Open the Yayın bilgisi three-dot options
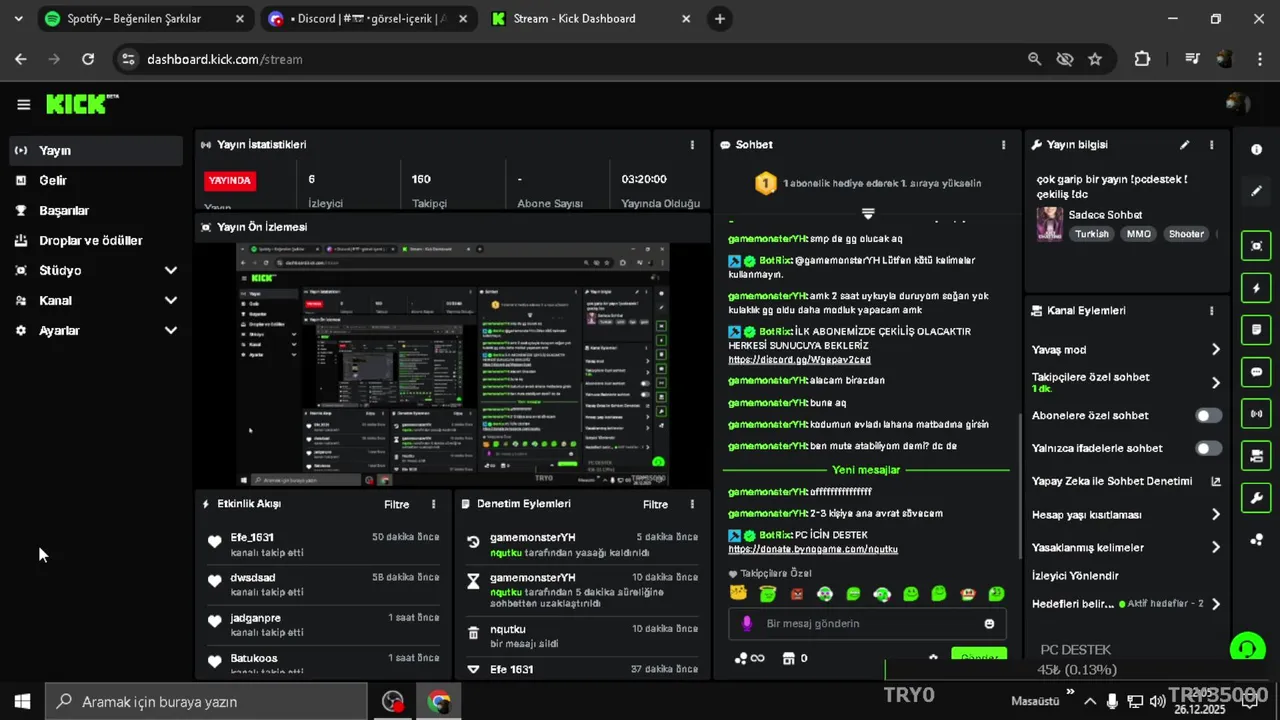 tap(1211, 145)
